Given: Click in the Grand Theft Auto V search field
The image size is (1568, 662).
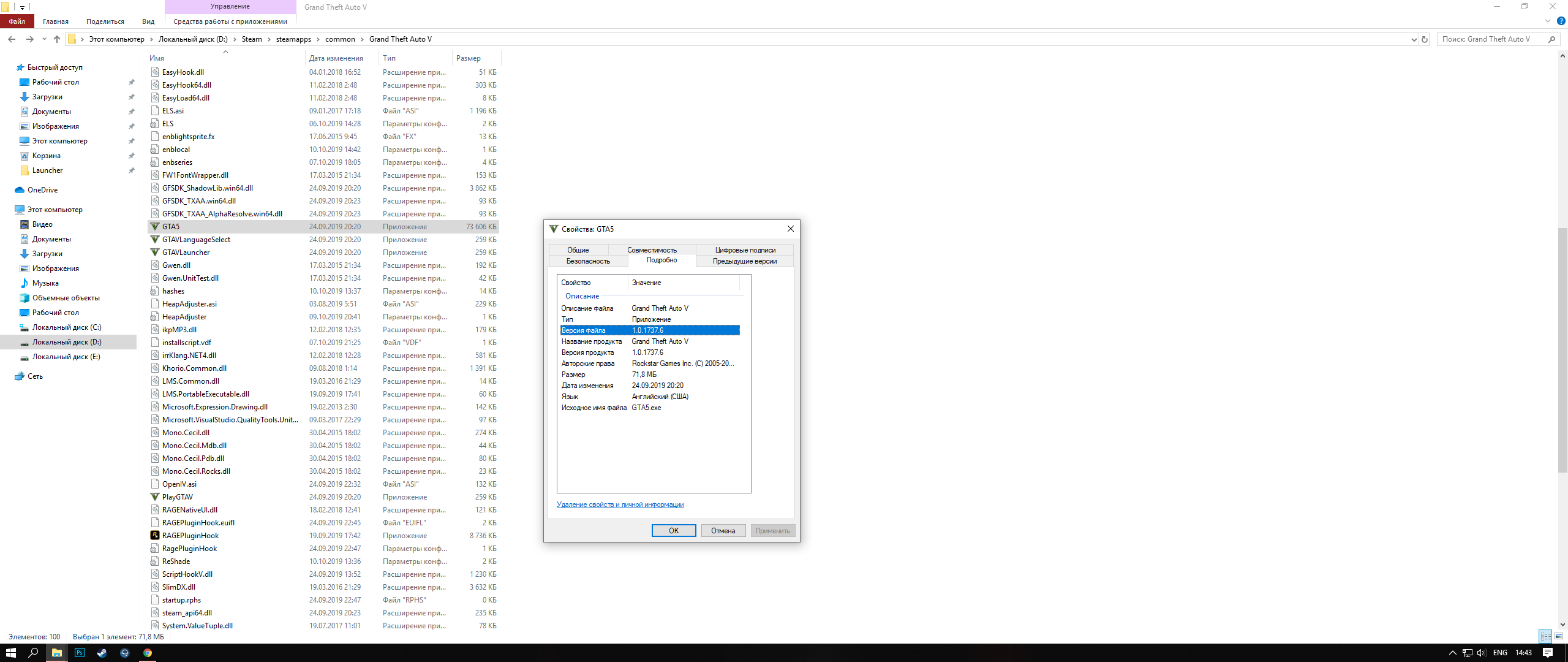Looking at the screenshot, I should point(1491,39).
